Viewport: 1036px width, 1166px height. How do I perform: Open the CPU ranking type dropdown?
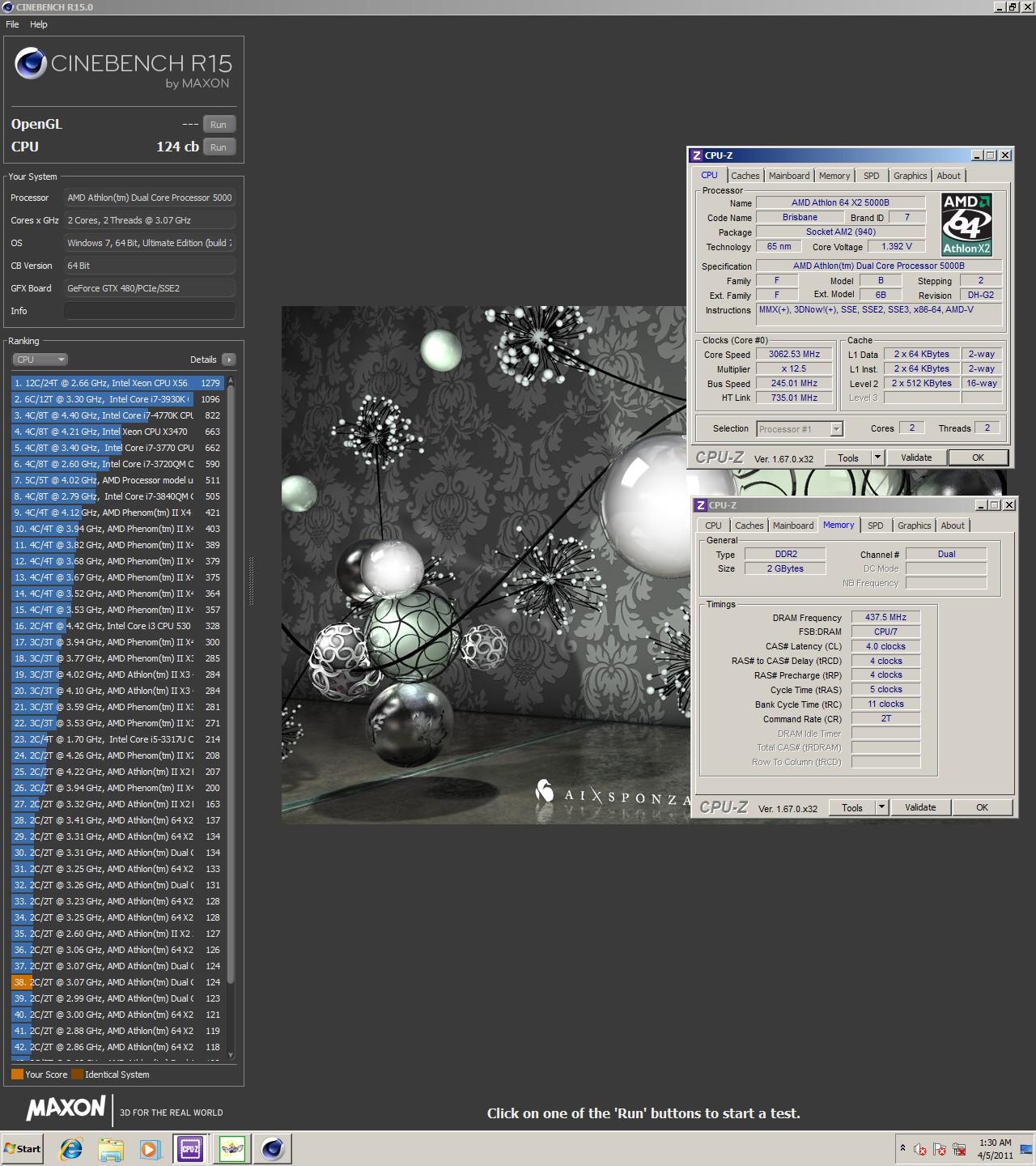coord(40,360)
